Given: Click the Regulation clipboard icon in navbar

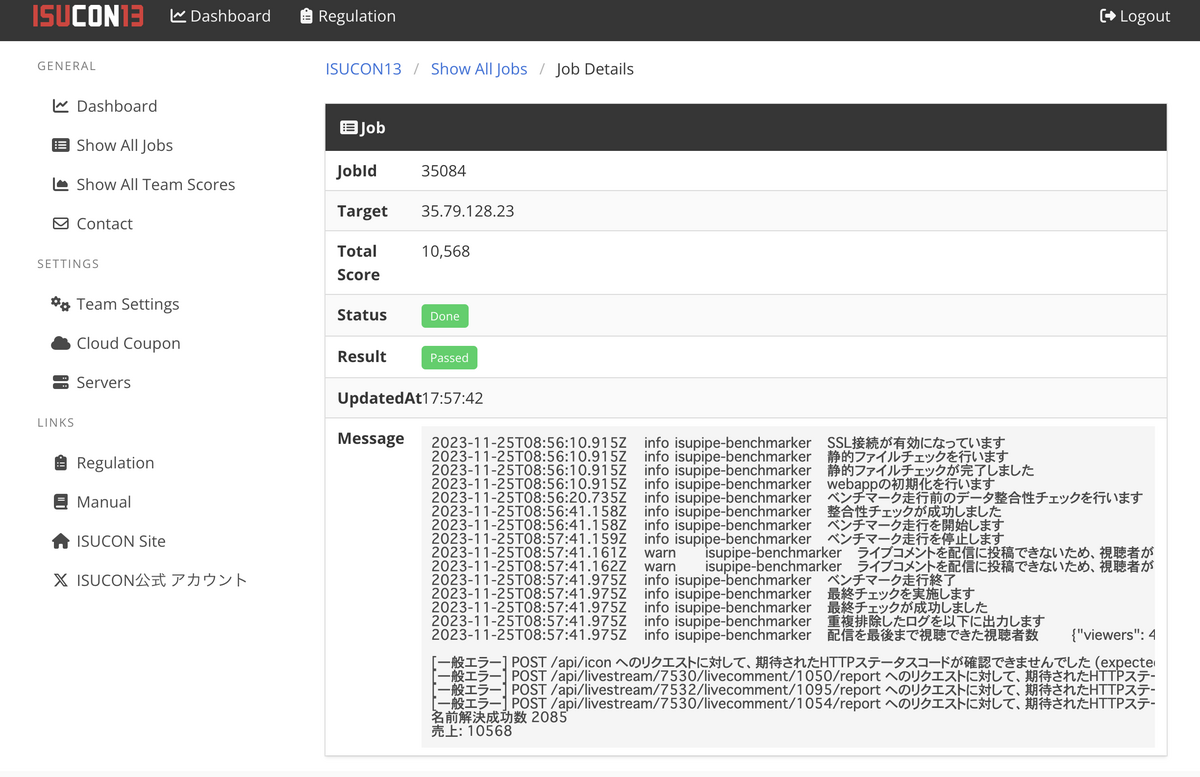Looking at the screenshot, I should click(x=306, y=16).
